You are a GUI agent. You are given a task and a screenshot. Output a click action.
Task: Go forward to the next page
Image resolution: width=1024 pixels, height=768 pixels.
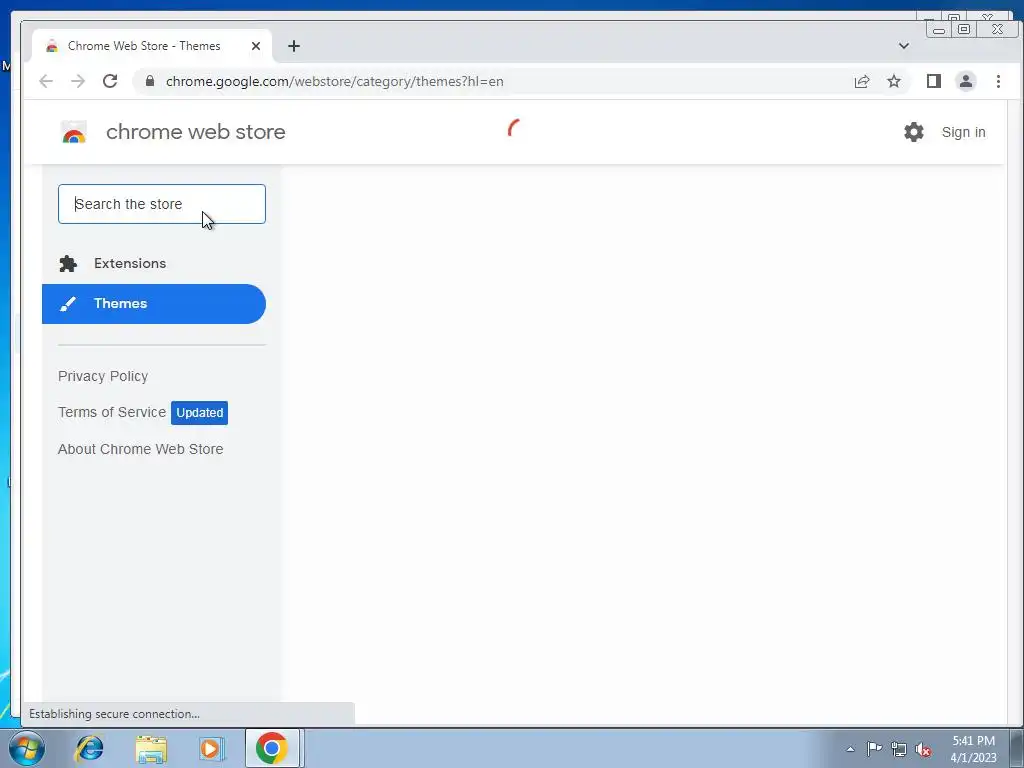pyautogui.click(x=78, y=81)
